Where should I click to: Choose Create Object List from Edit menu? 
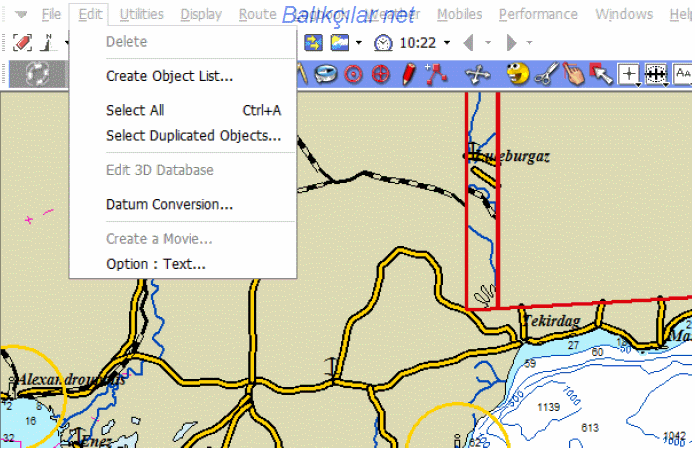[x=169, y=76]
